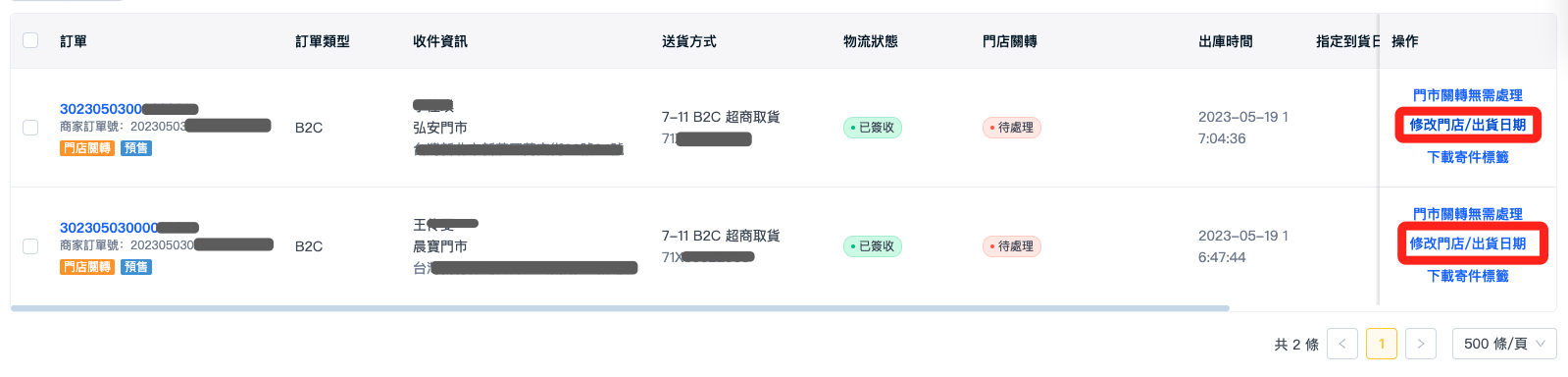
Task: Click 下載寄件標籤 for second order
Action: (1468, 276)
